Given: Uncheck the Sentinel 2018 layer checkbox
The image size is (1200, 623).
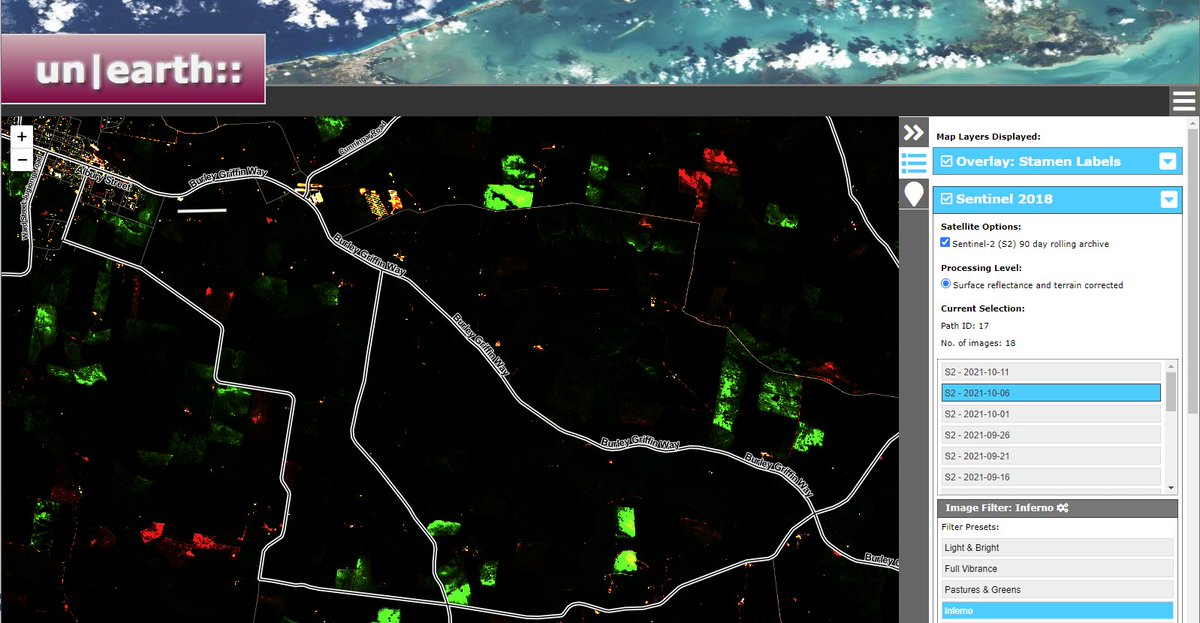Looking at the screenshot, I should pyautogui.click(x=945, y=198).
